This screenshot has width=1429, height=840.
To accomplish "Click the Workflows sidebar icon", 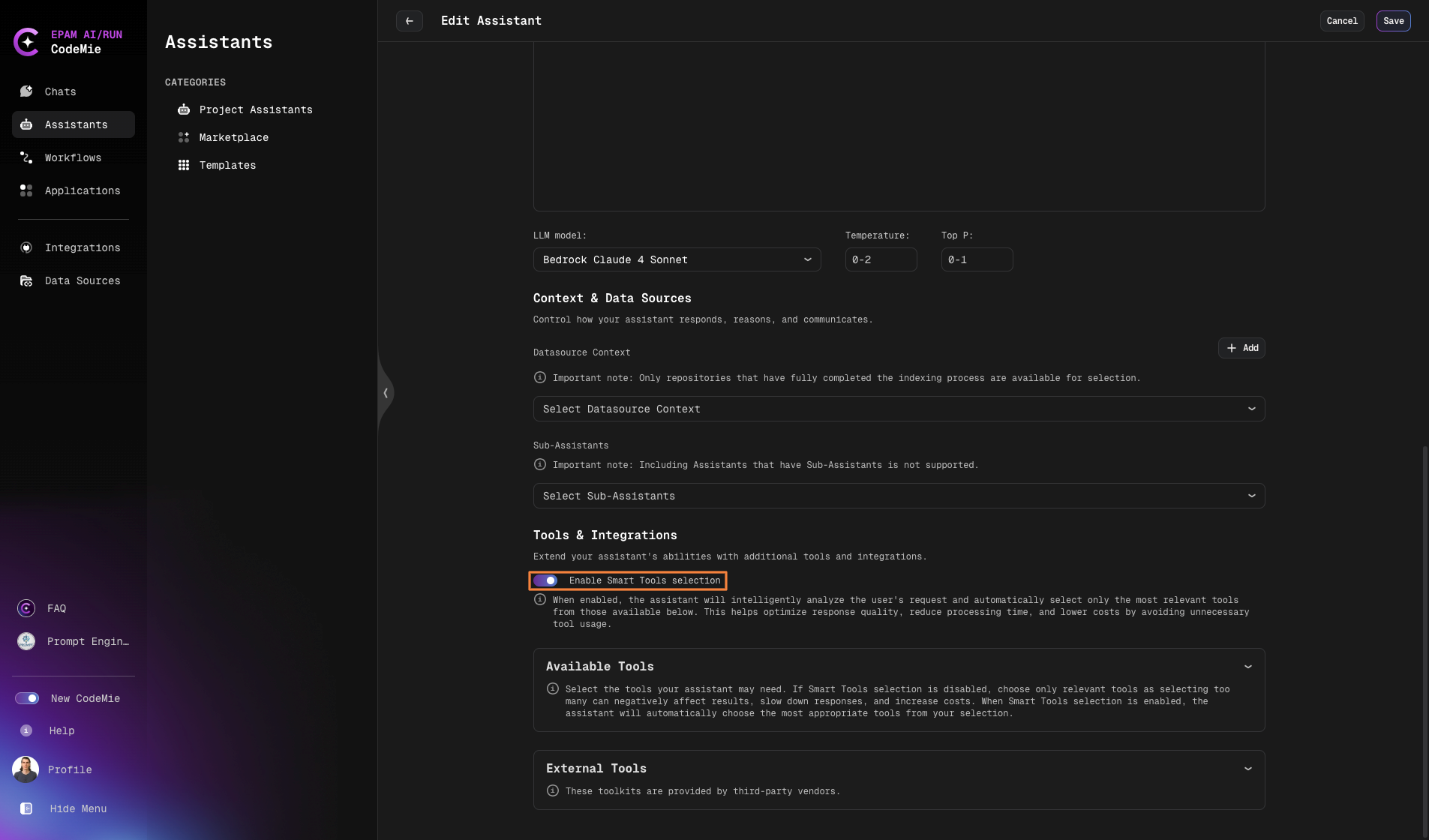I will click(26, 157).
